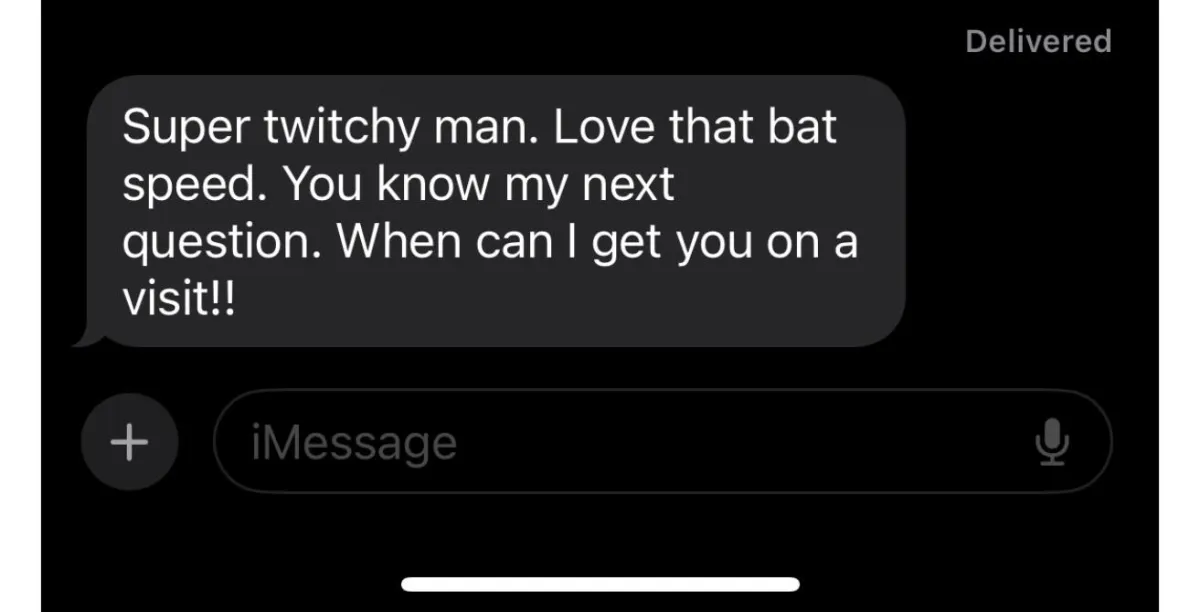Click the 'iMessage' placeholder text
The image size is (1200, 612).
point(354,442)
